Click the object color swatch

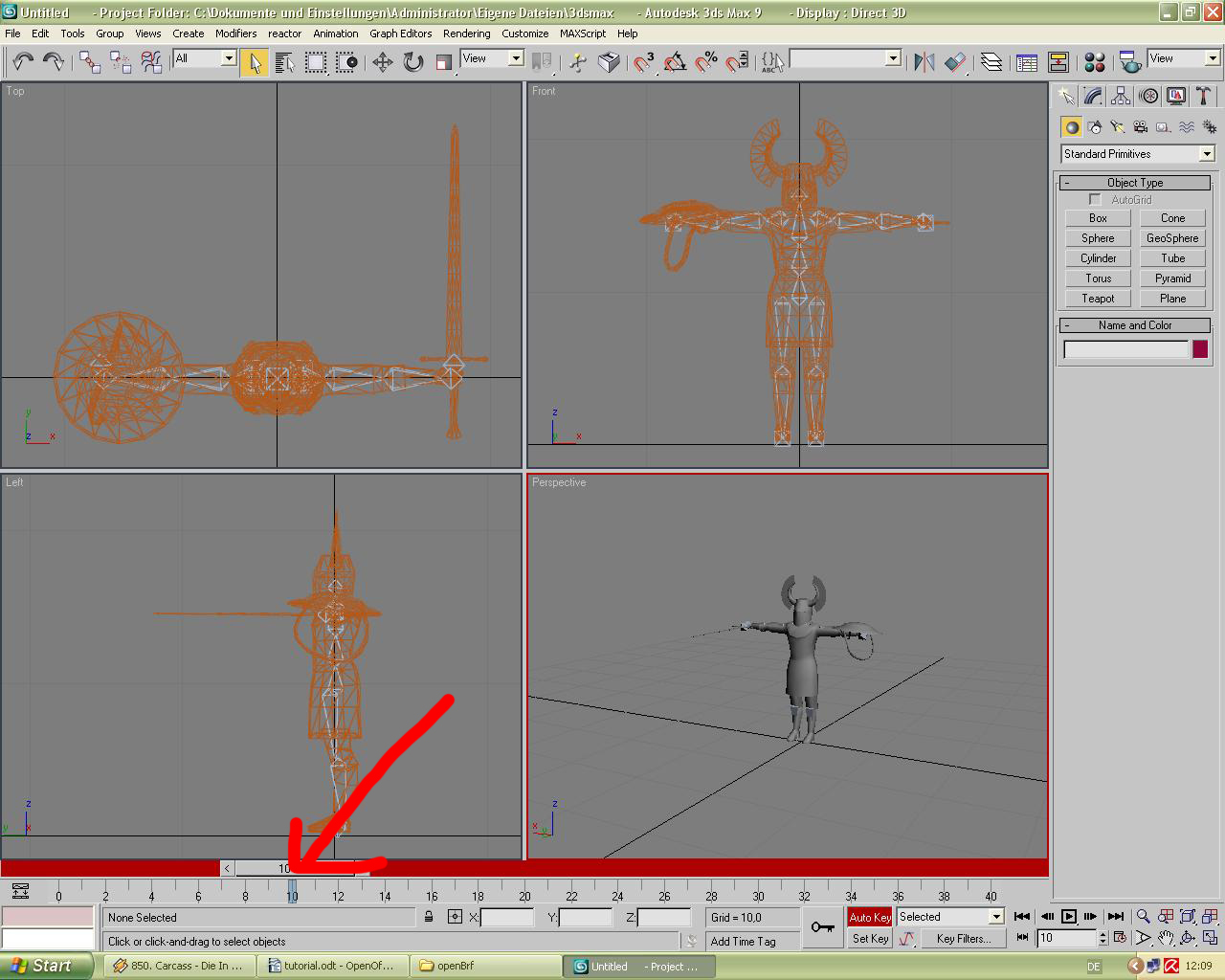click(1200, 349)
